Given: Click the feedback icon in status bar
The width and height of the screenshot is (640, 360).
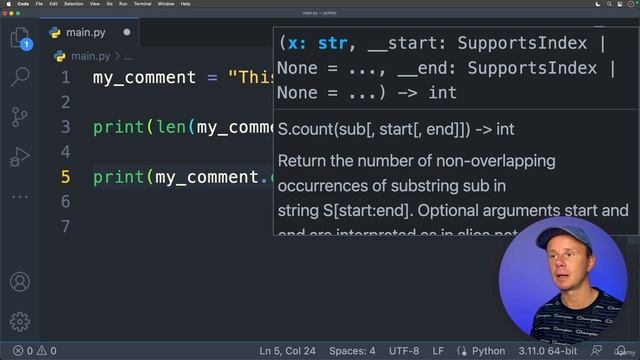Looking at the screenshot, I should click(x=596, y=350).
